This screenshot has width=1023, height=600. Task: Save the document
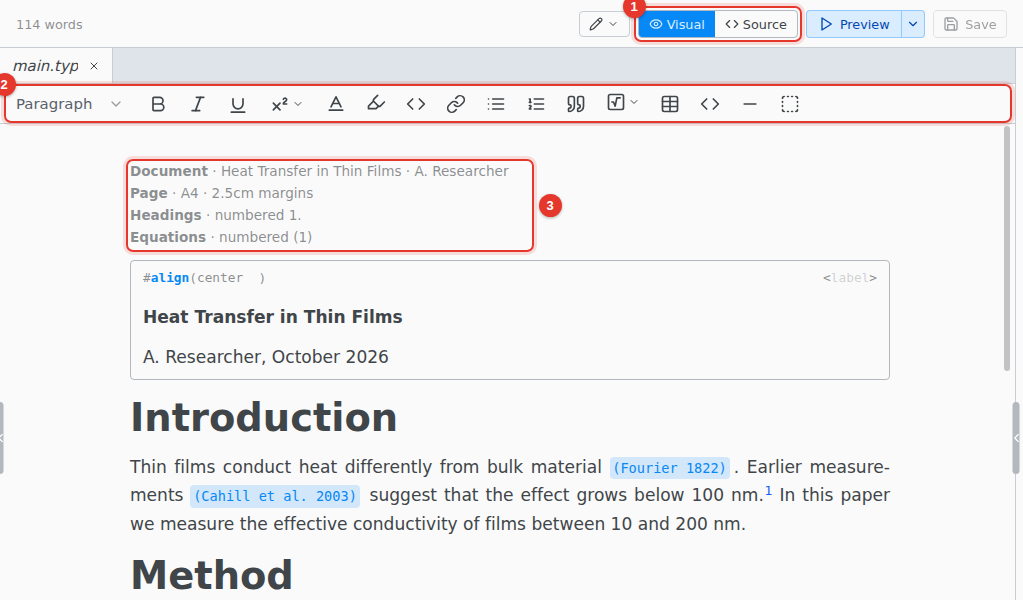[x=970, y=24]
